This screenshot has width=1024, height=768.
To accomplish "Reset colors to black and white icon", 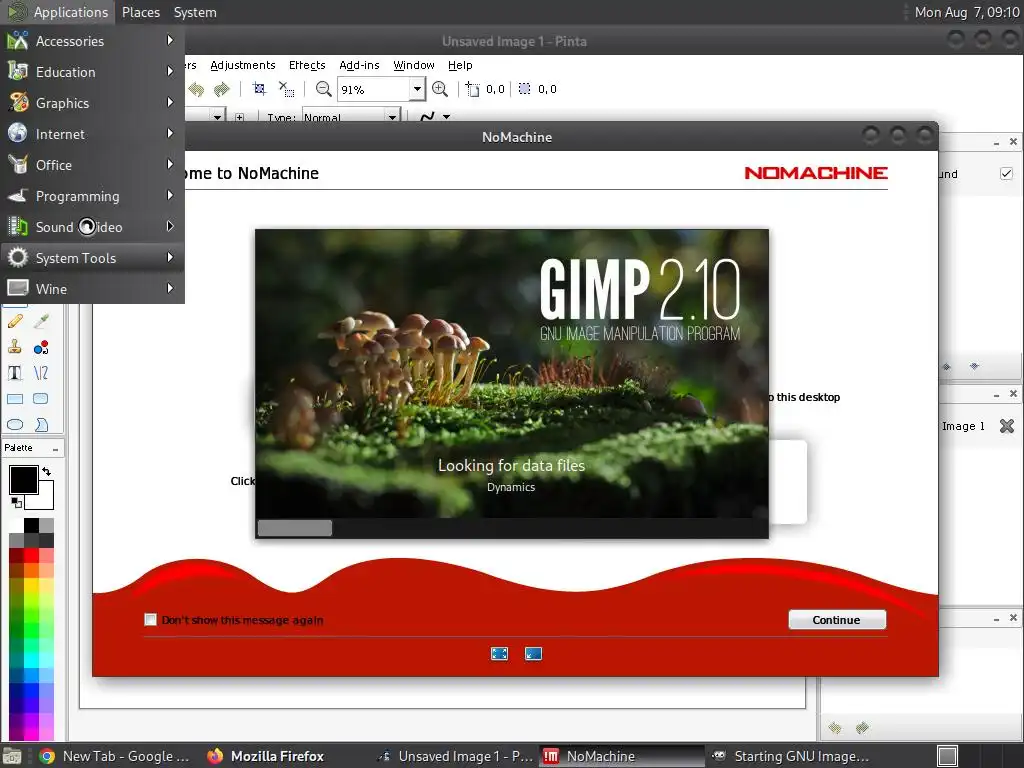I will (x=16, y=502).
